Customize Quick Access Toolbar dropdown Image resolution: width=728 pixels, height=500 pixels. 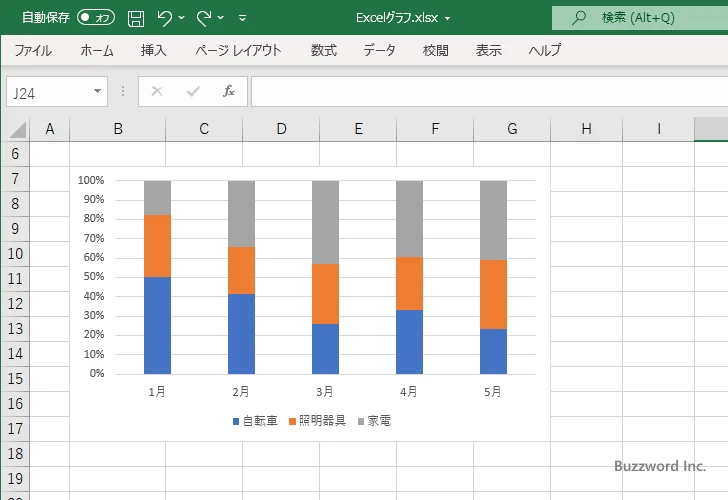pyautogui.click(x=242, y=18)
